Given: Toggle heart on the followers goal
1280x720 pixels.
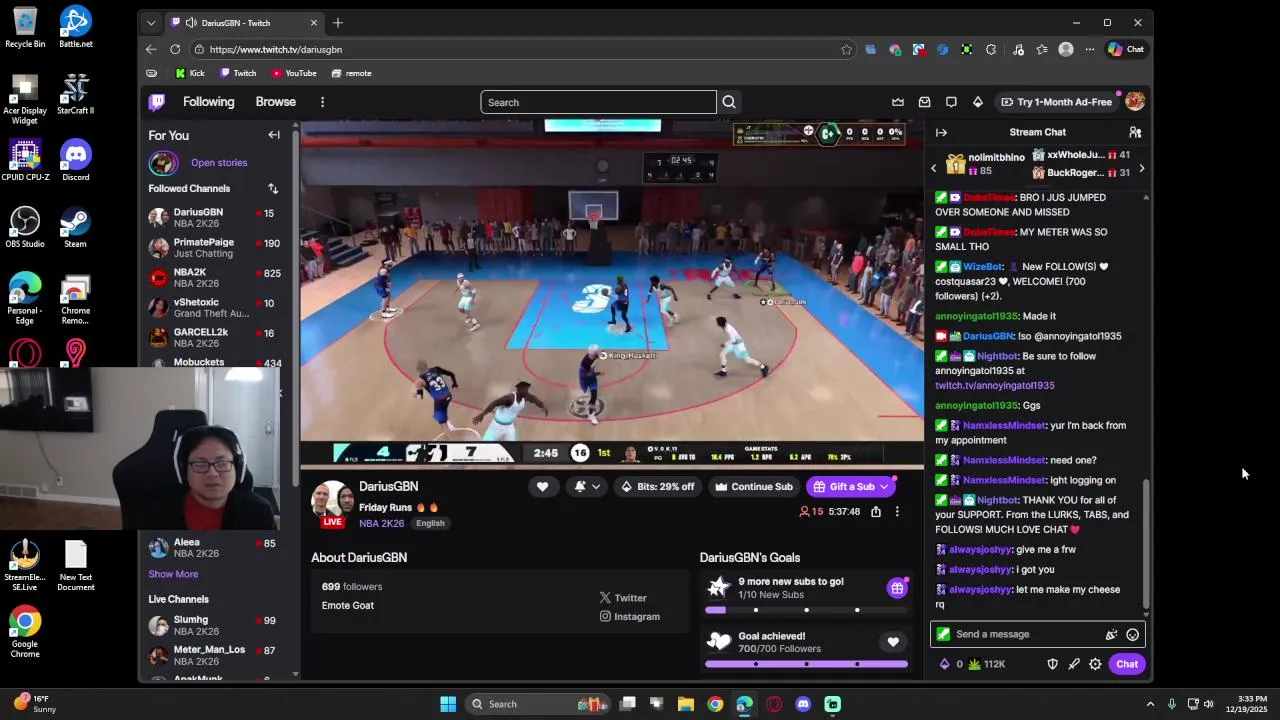Looking at the screenshot, I should (x=893, y=642).
